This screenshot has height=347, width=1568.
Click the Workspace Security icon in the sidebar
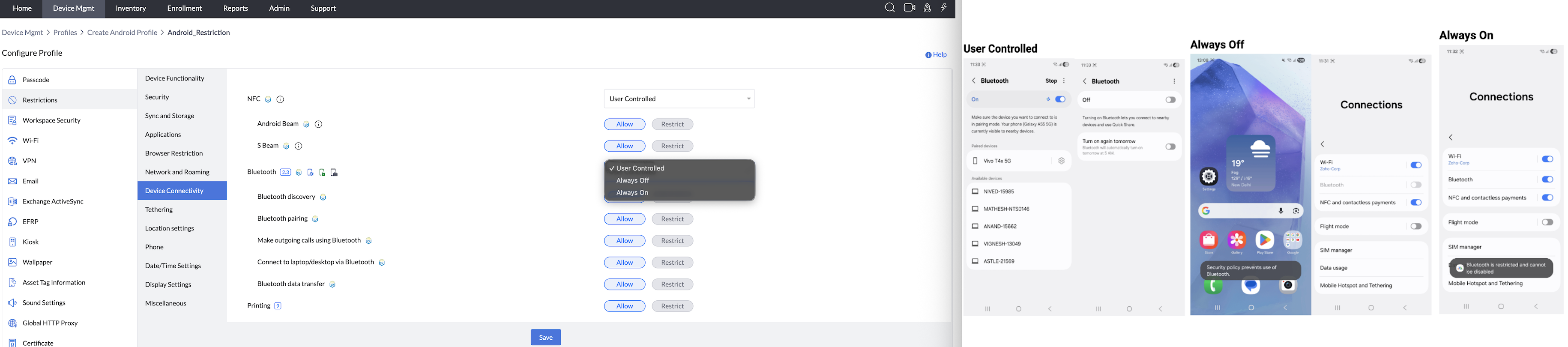tap(12, 120)
